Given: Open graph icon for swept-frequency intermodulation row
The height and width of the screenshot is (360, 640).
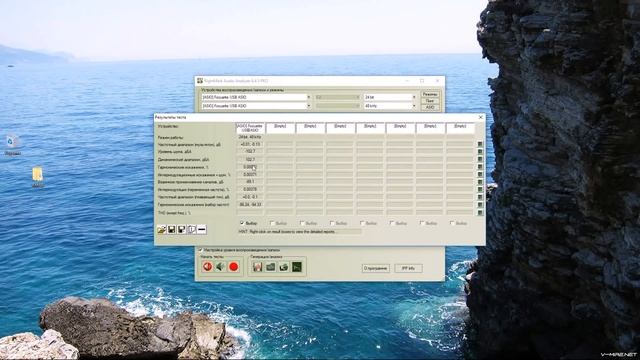Looking at the screenshot, I should 480,189.
